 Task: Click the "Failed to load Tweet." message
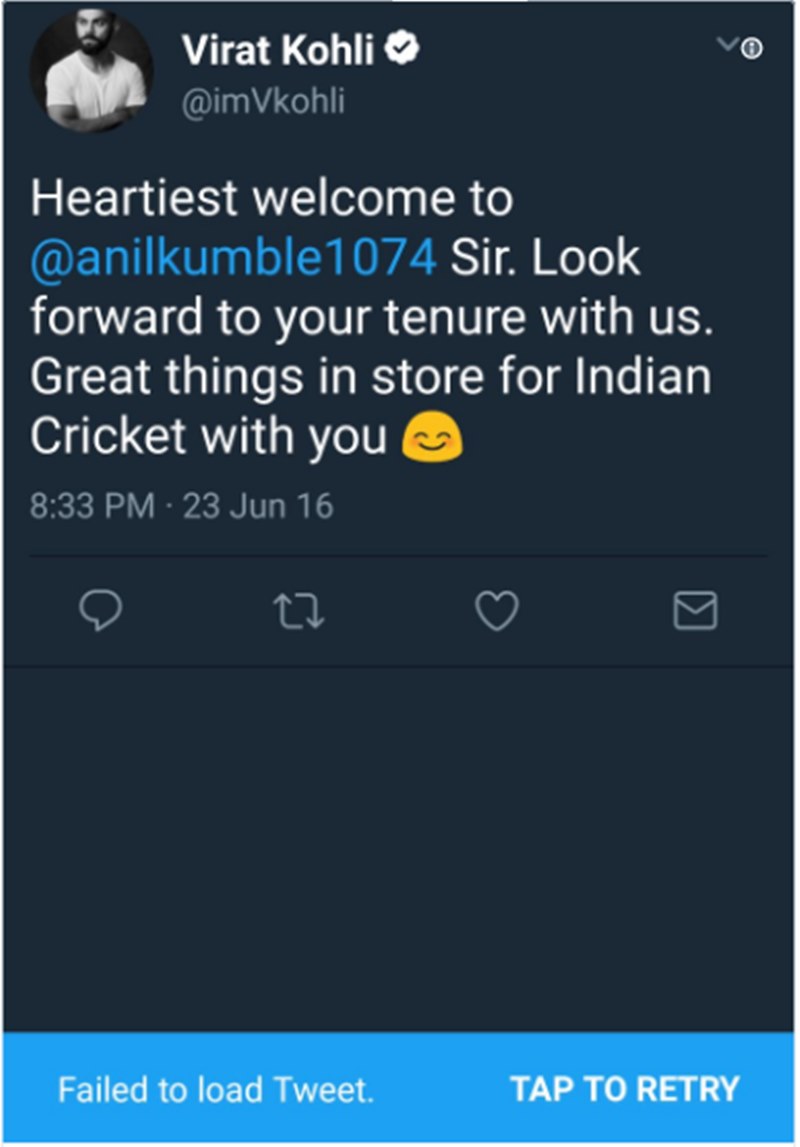[x=215, y=1088]
